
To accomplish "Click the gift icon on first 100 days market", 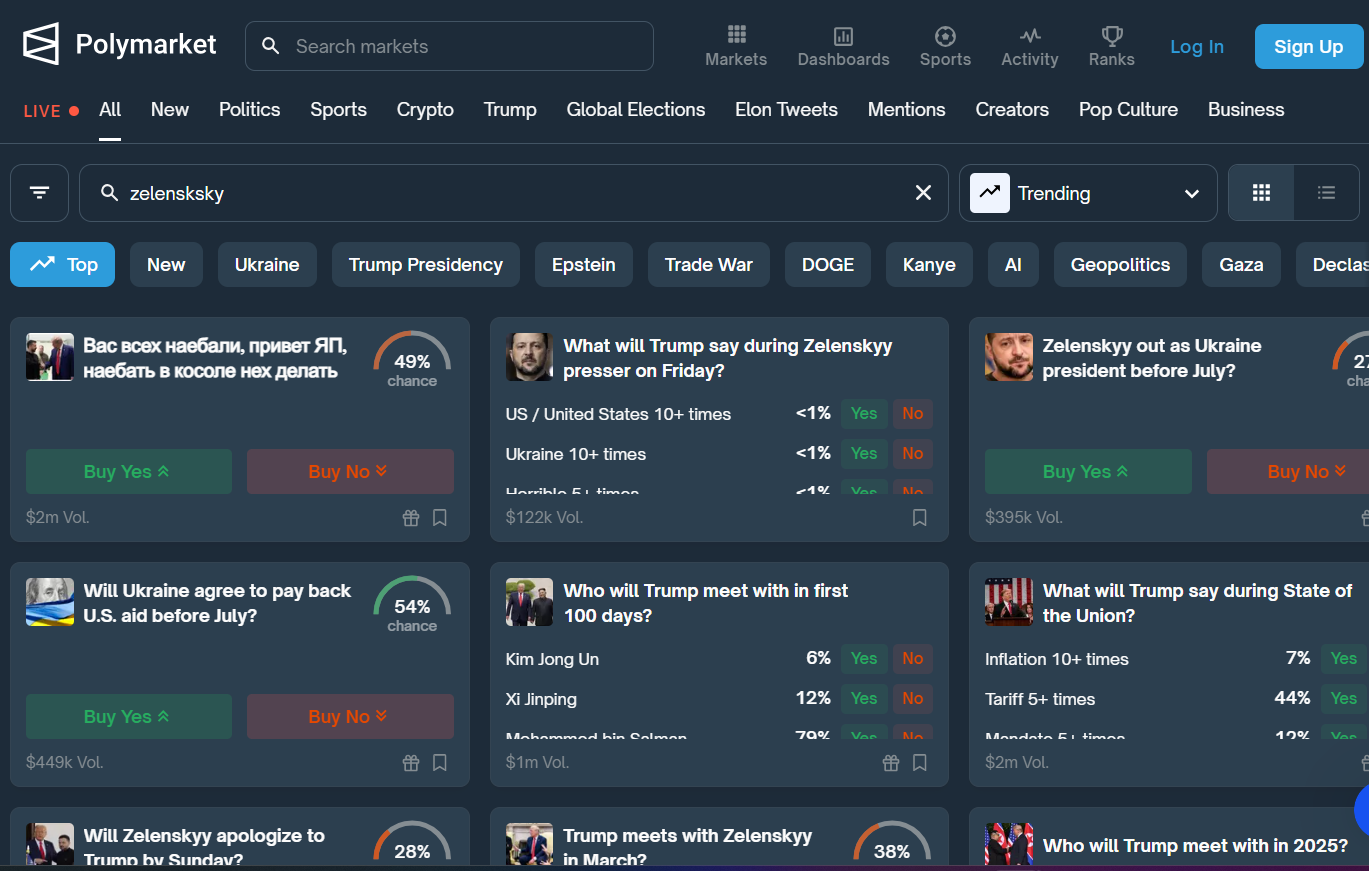I will coord(891,763).
